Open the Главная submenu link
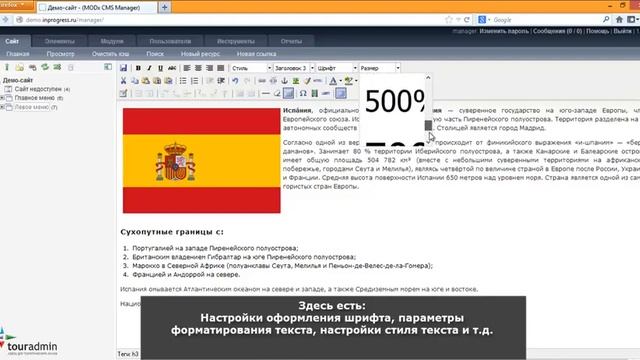This screenshot has height=360, width=640. (18, 54)
